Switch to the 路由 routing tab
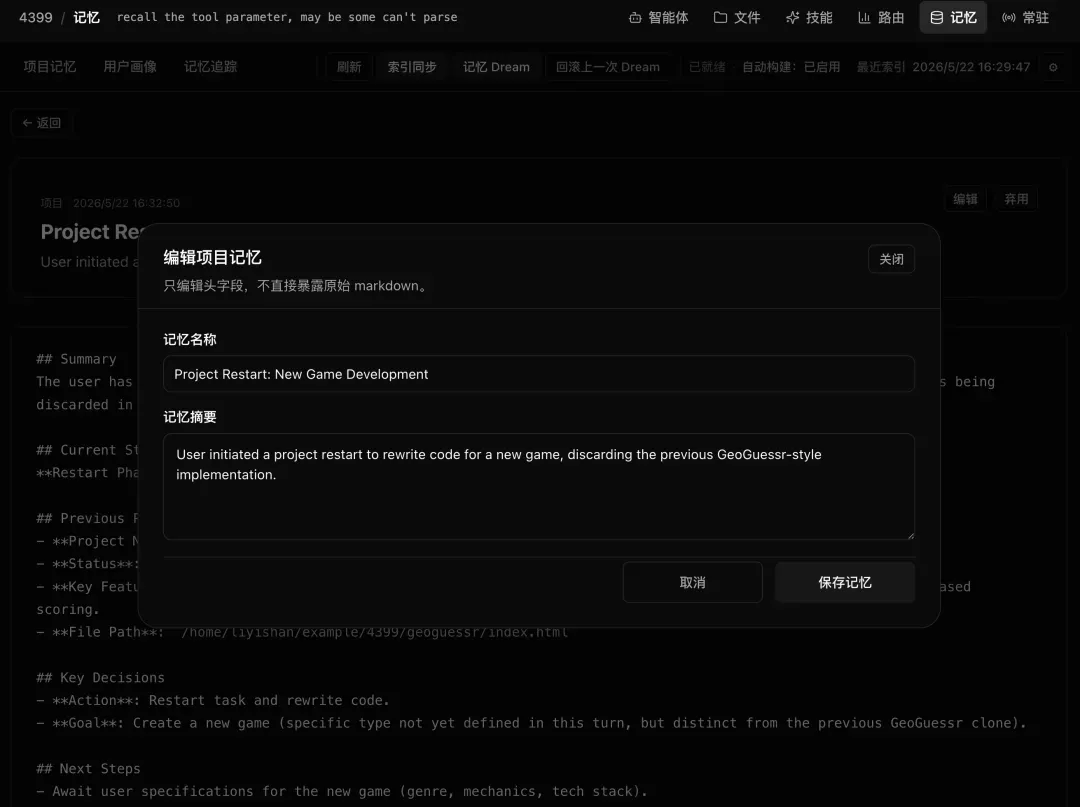1080x807 pixels. [x=881, y=17]
